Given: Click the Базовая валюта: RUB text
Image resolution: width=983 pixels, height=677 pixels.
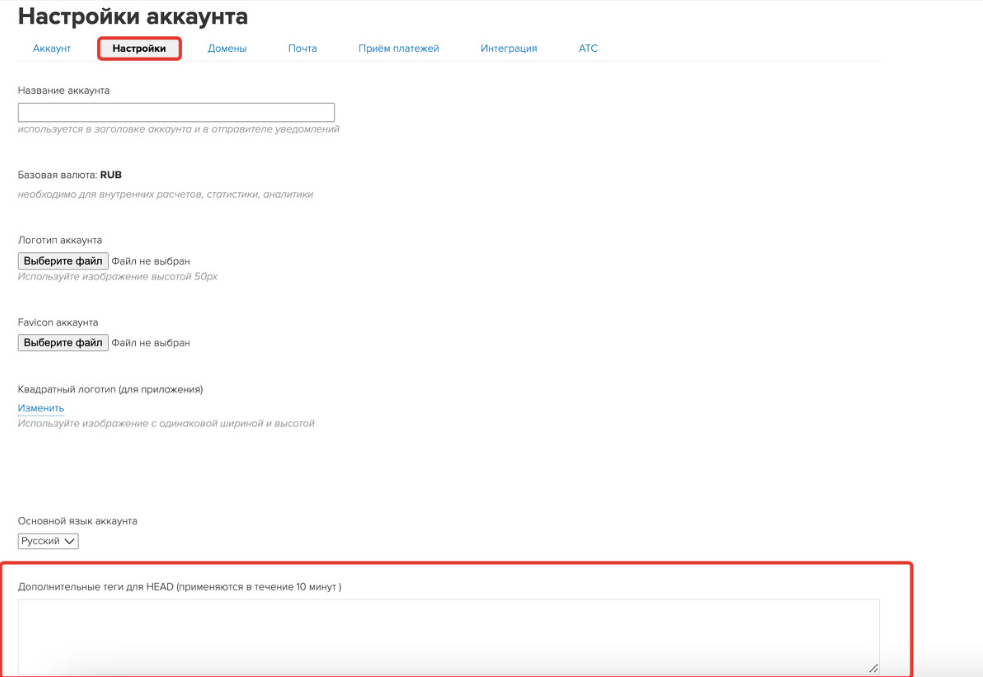Looking at the screenshot, I should pos(70,175).
